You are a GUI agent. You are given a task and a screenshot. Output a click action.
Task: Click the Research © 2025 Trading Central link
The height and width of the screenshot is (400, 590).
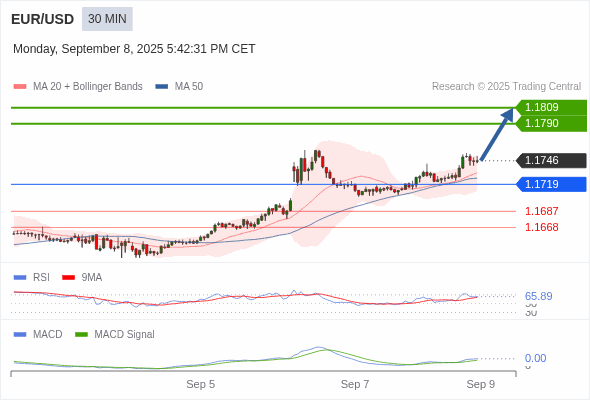[506, 87]
